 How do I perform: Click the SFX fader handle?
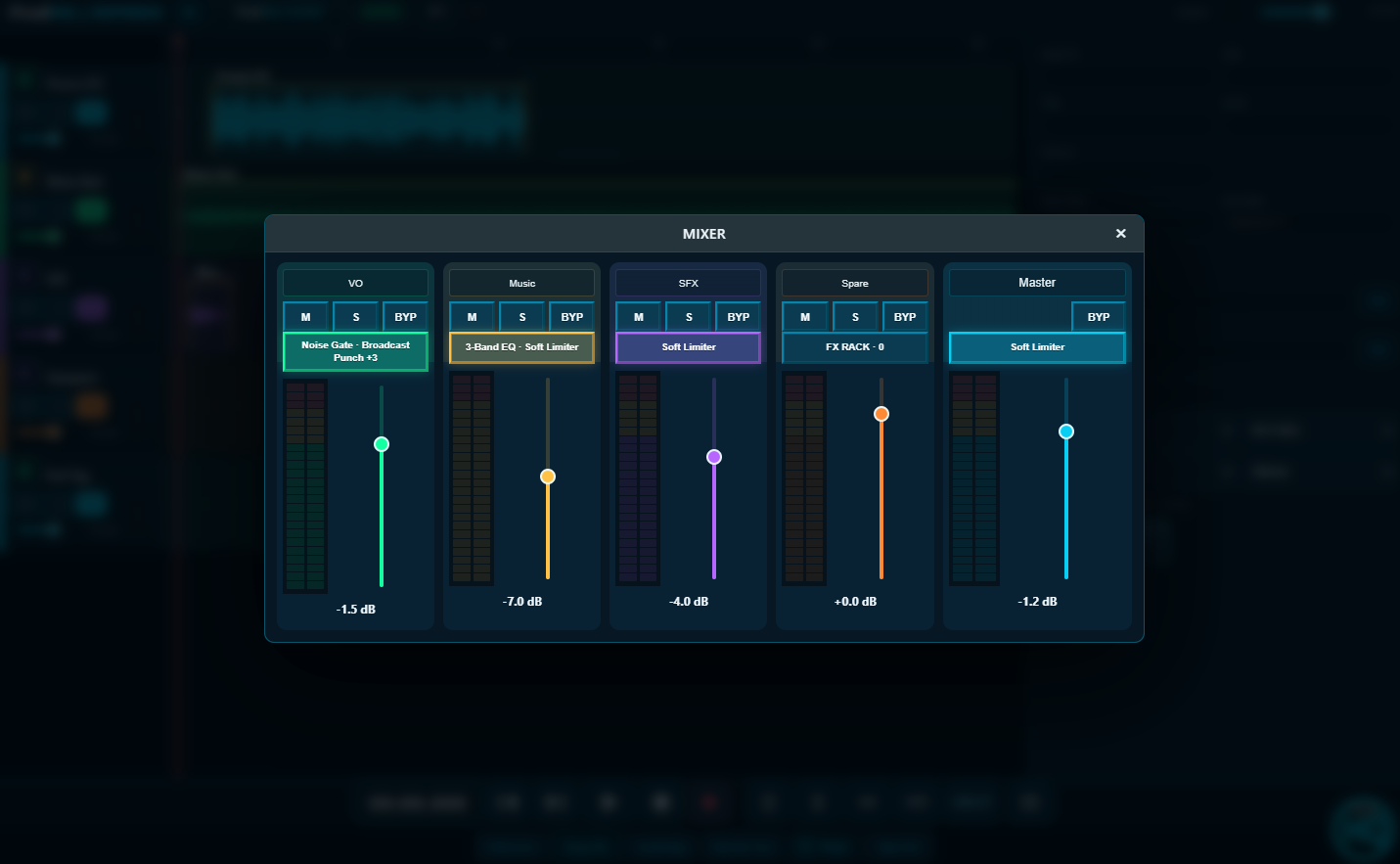714,457
